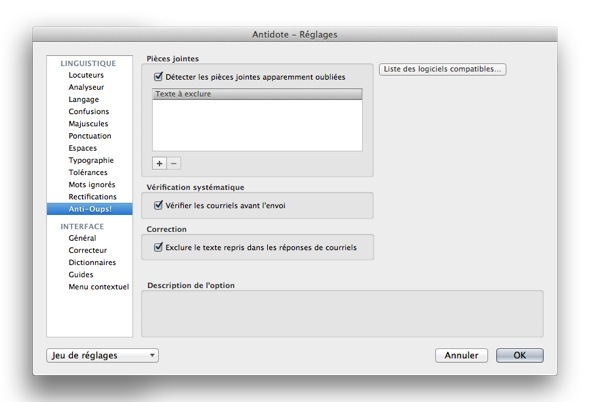Select Tolérances in the sidebar
The image size is (596, 402).
(88, 173)
